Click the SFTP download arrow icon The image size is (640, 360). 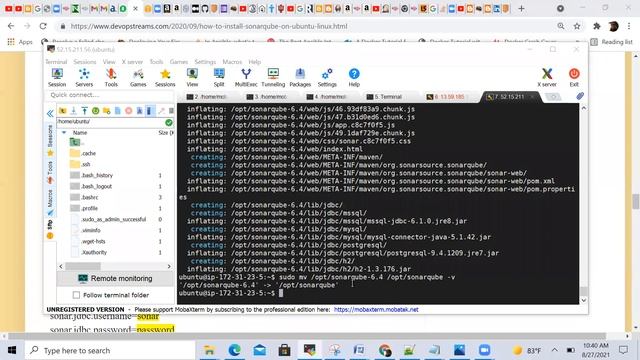coord(73,111)
